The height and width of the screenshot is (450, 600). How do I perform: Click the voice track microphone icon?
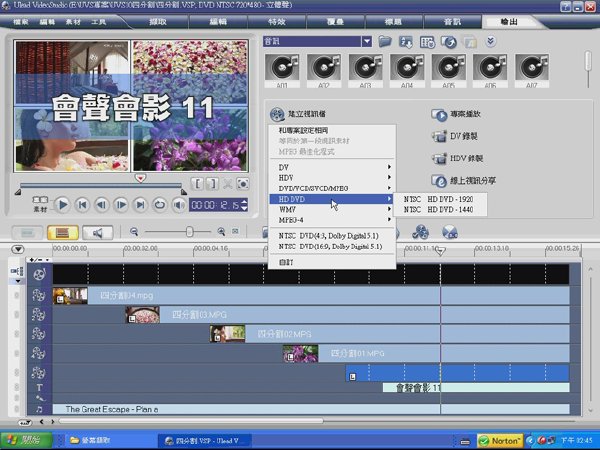39,398
